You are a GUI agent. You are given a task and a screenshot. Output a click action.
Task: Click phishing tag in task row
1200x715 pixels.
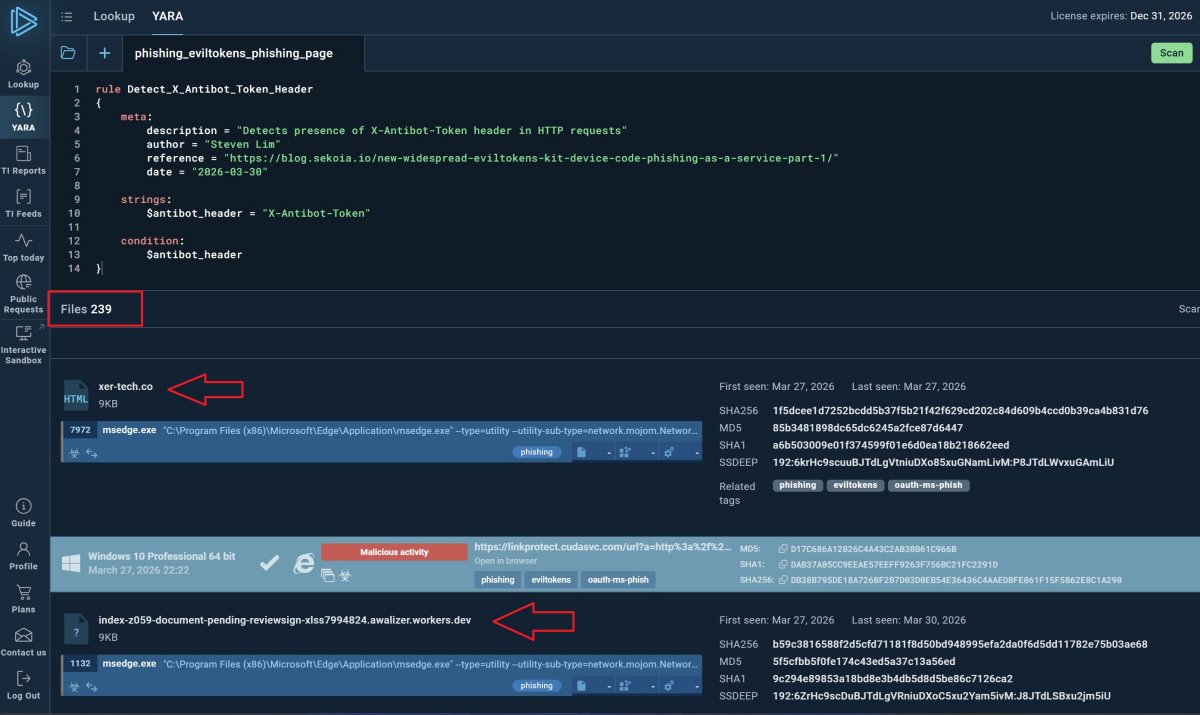coord(498,579)
